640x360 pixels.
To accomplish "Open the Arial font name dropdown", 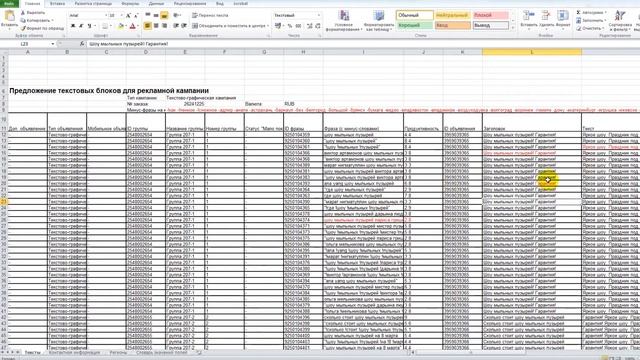I will pos(106,16).
